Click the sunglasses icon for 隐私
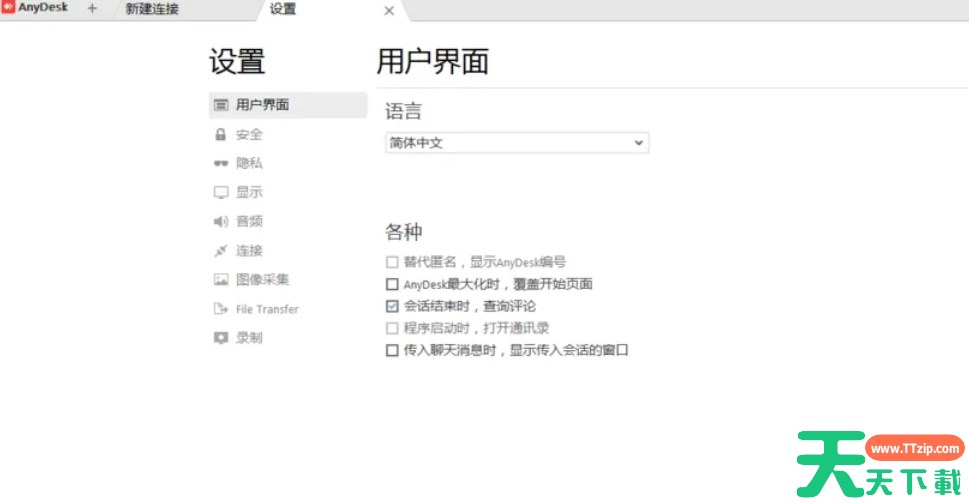This screenshot has height=504, width=969. tap(221, 163)
